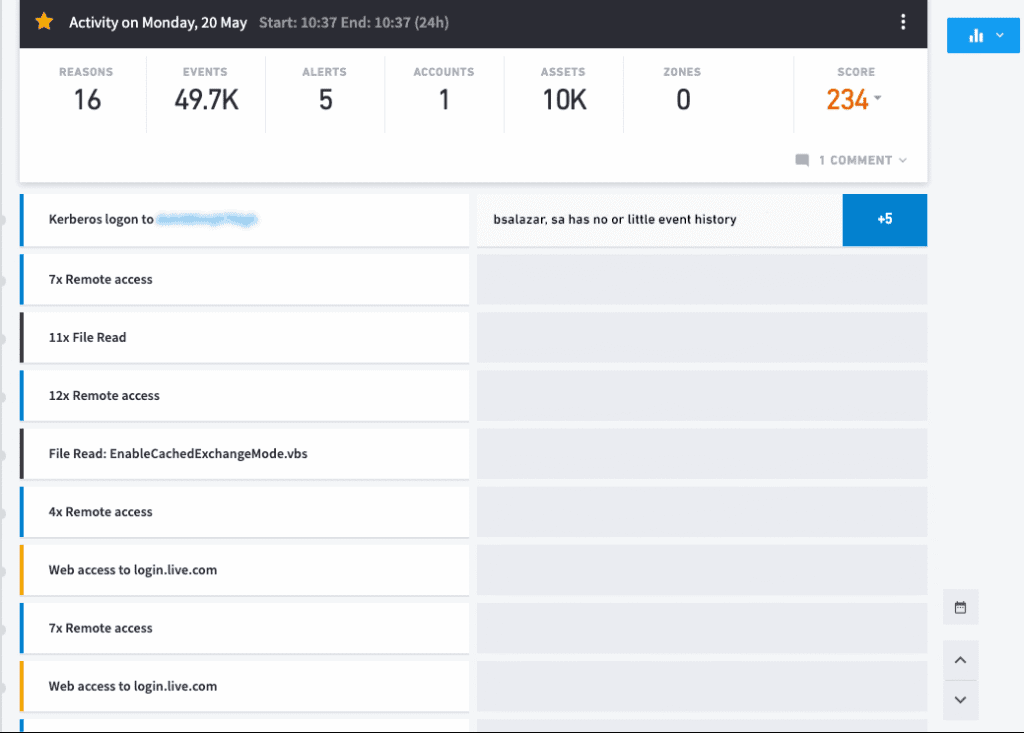Open the 11x File Read event
This screenshot has width=1024, height=733.
point(244,337)
